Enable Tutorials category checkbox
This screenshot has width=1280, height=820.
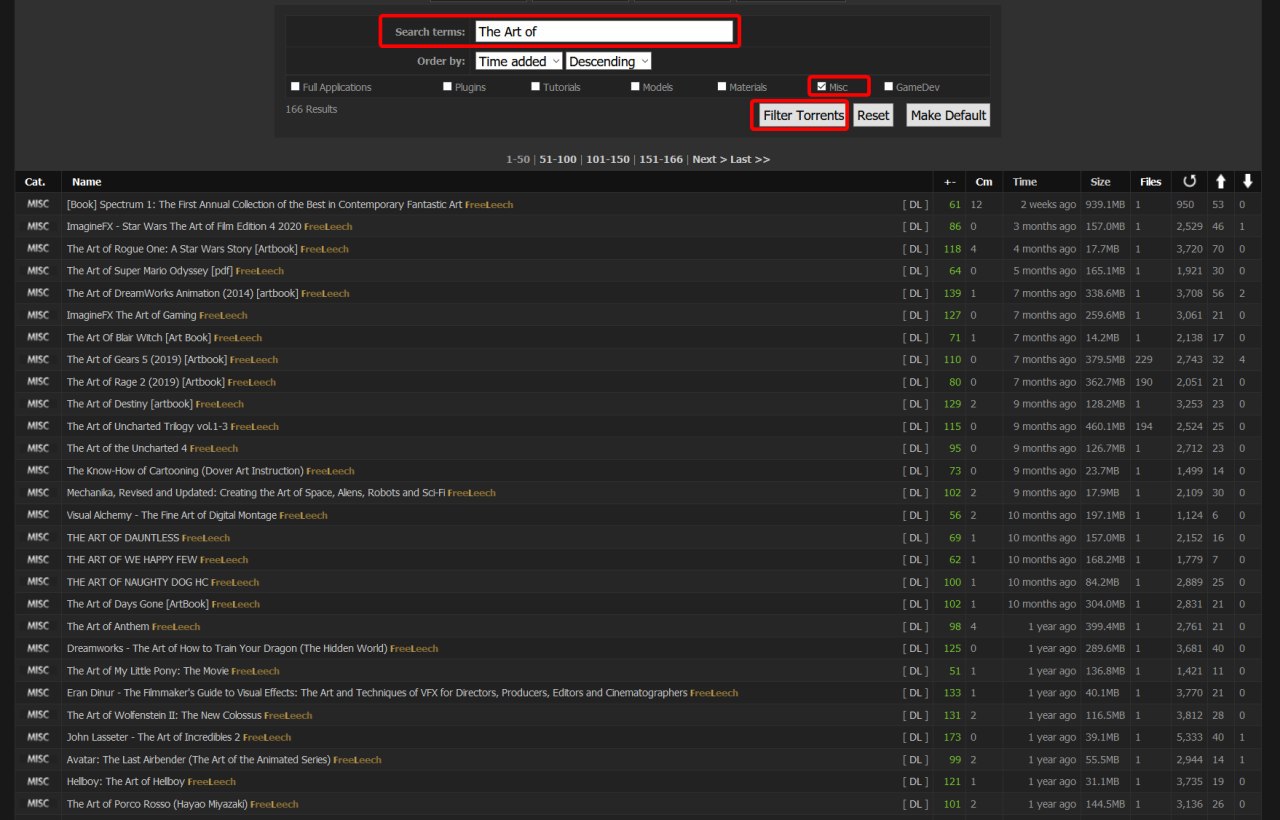(535, 86)
